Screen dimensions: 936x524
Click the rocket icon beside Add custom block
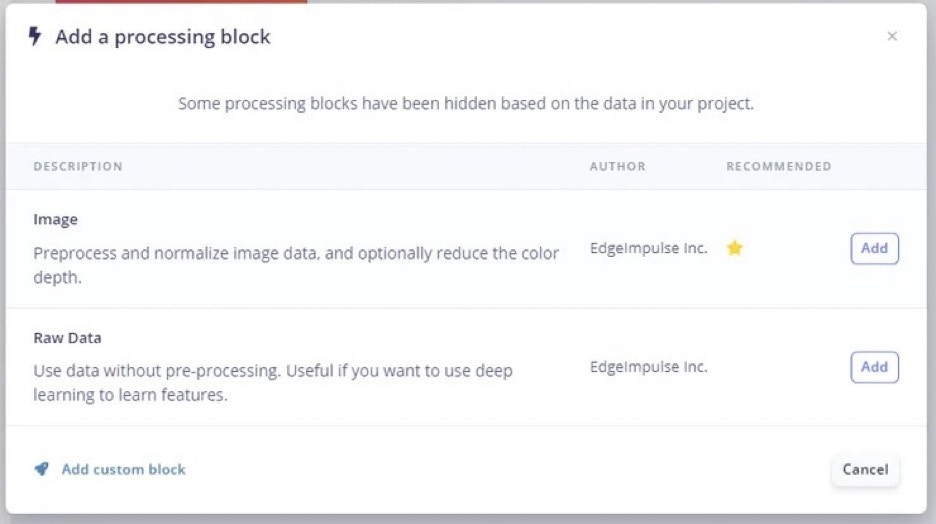click(41, 469)
